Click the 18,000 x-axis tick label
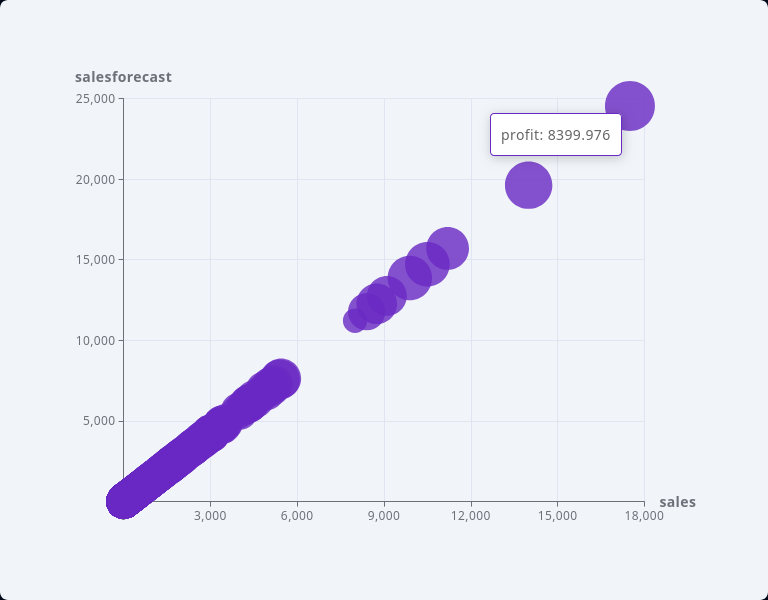The width and height of the screenshot is (768, 600). (643, 516)
